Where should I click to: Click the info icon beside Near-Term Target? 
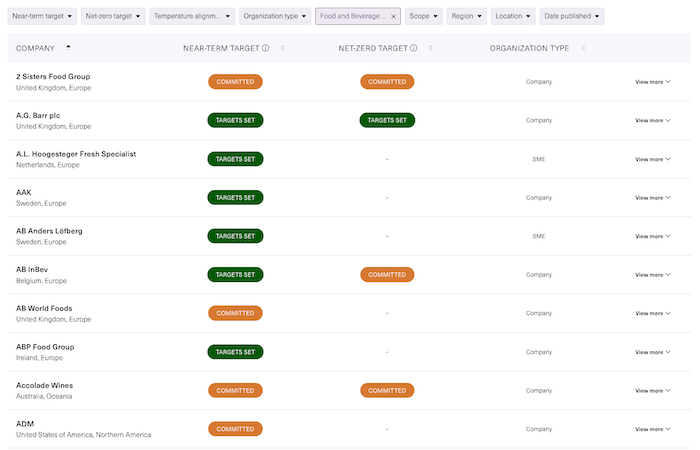click(x=266, y=48)
